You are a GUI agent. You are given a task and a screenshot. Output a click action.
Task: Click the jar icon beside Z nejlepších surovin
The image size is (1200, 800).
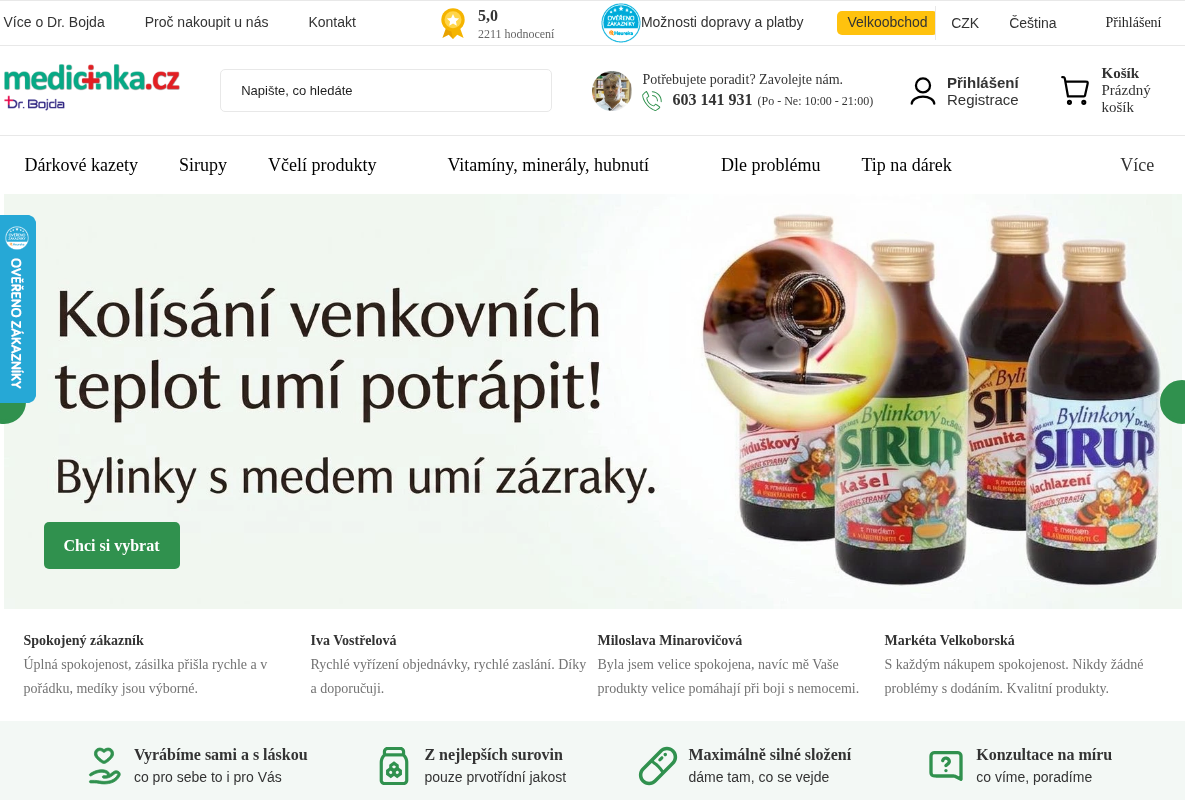coord(394,766)
